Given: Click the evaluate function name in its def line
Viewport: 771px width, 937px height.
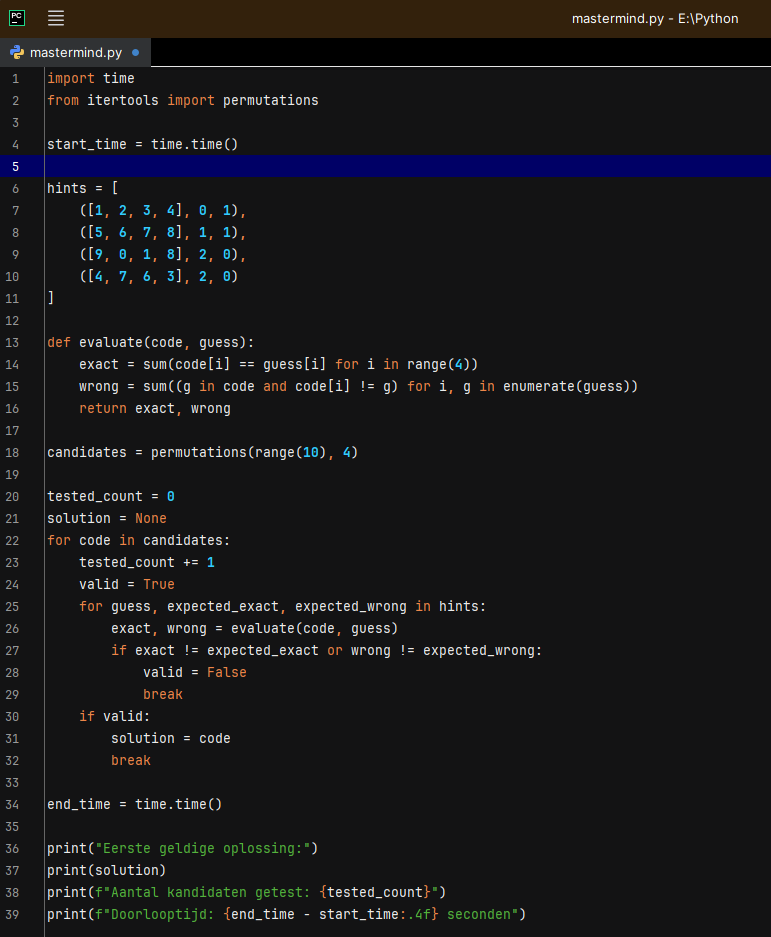Looking at the screenshot, I should coord(110,342).
